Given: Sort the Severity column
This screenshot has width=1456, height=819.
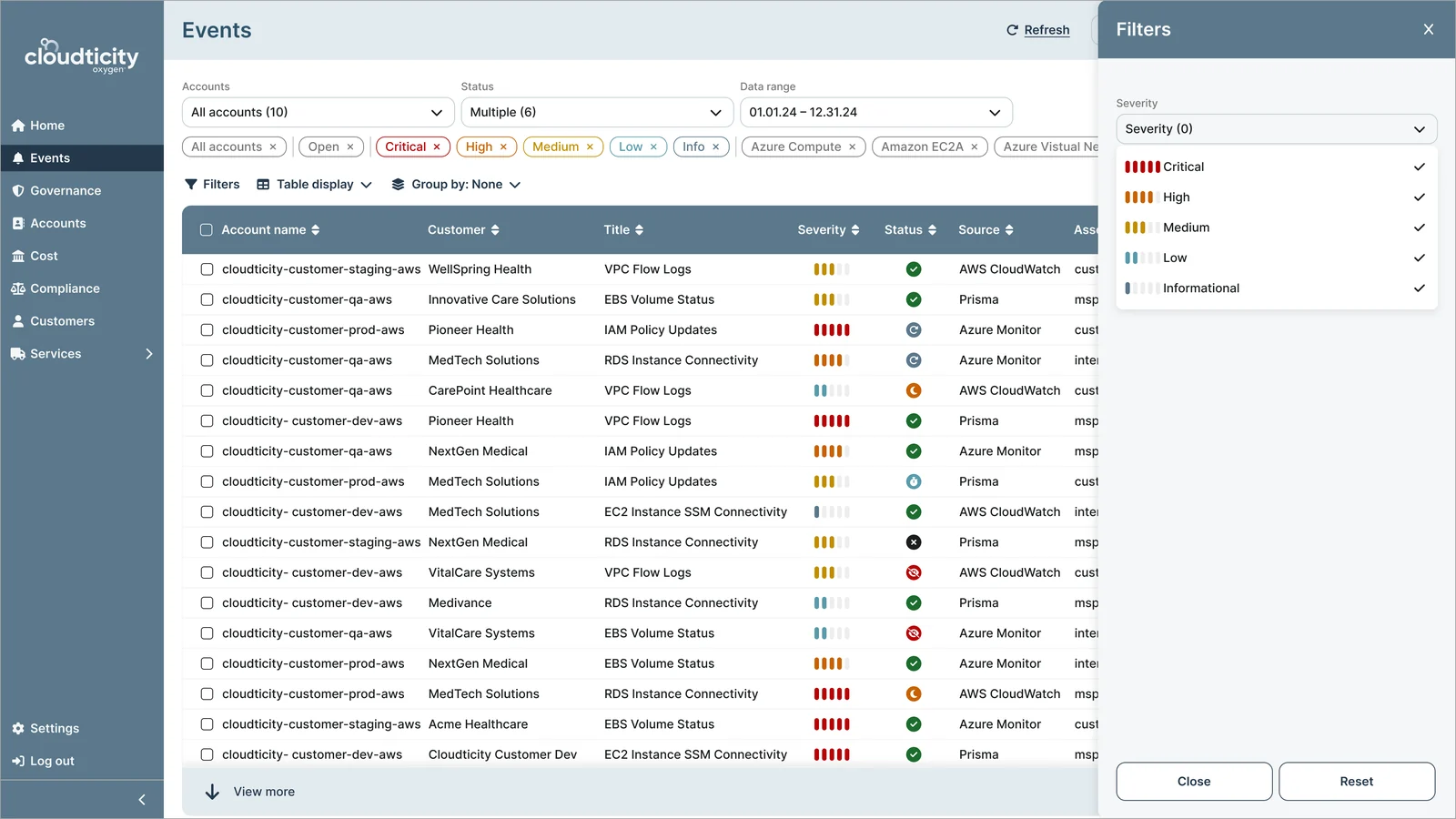Looking at the screenshot, I should tap(854, 230).
